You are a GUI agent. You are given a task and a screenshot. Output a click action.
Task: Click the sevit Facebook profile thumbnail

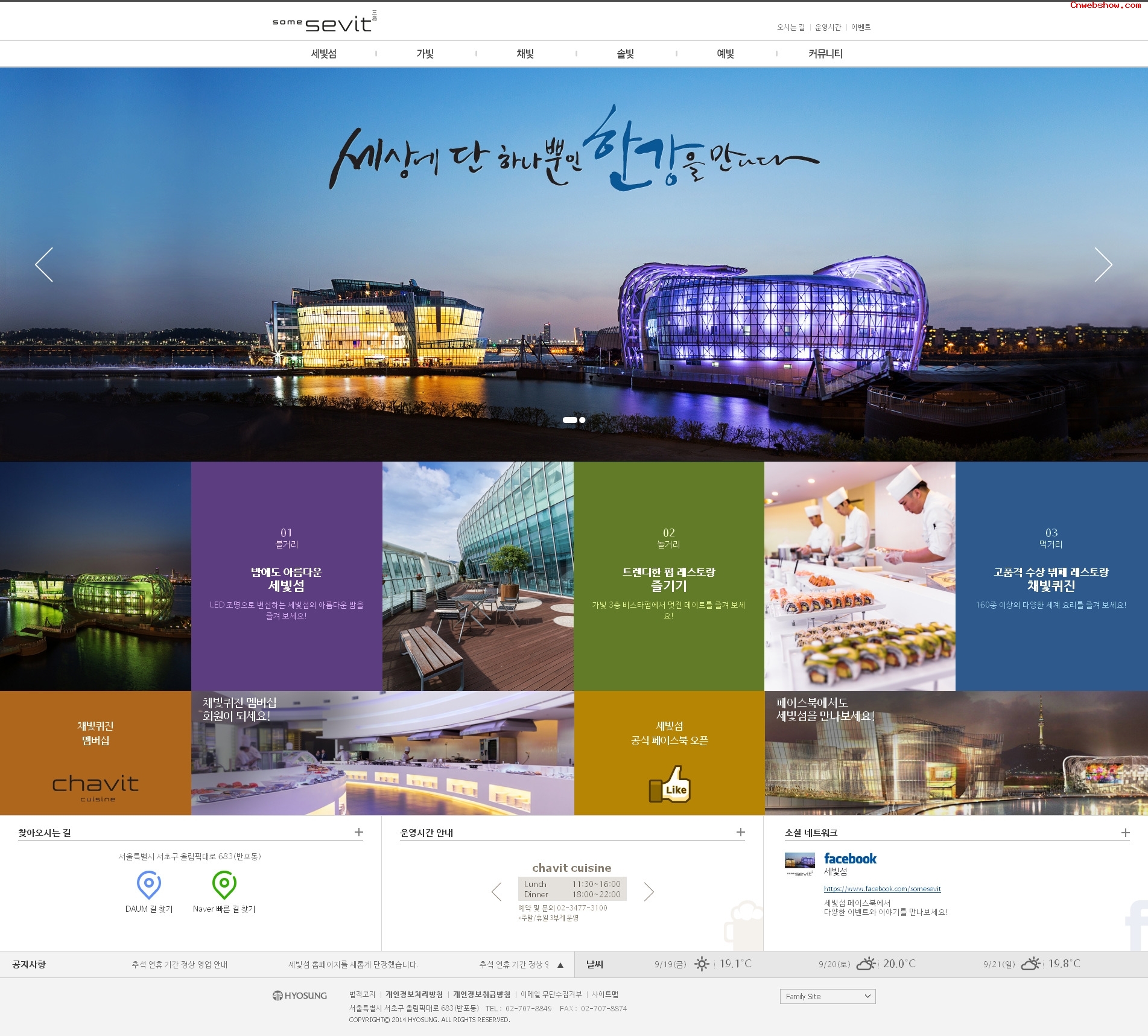click(800, 865)
